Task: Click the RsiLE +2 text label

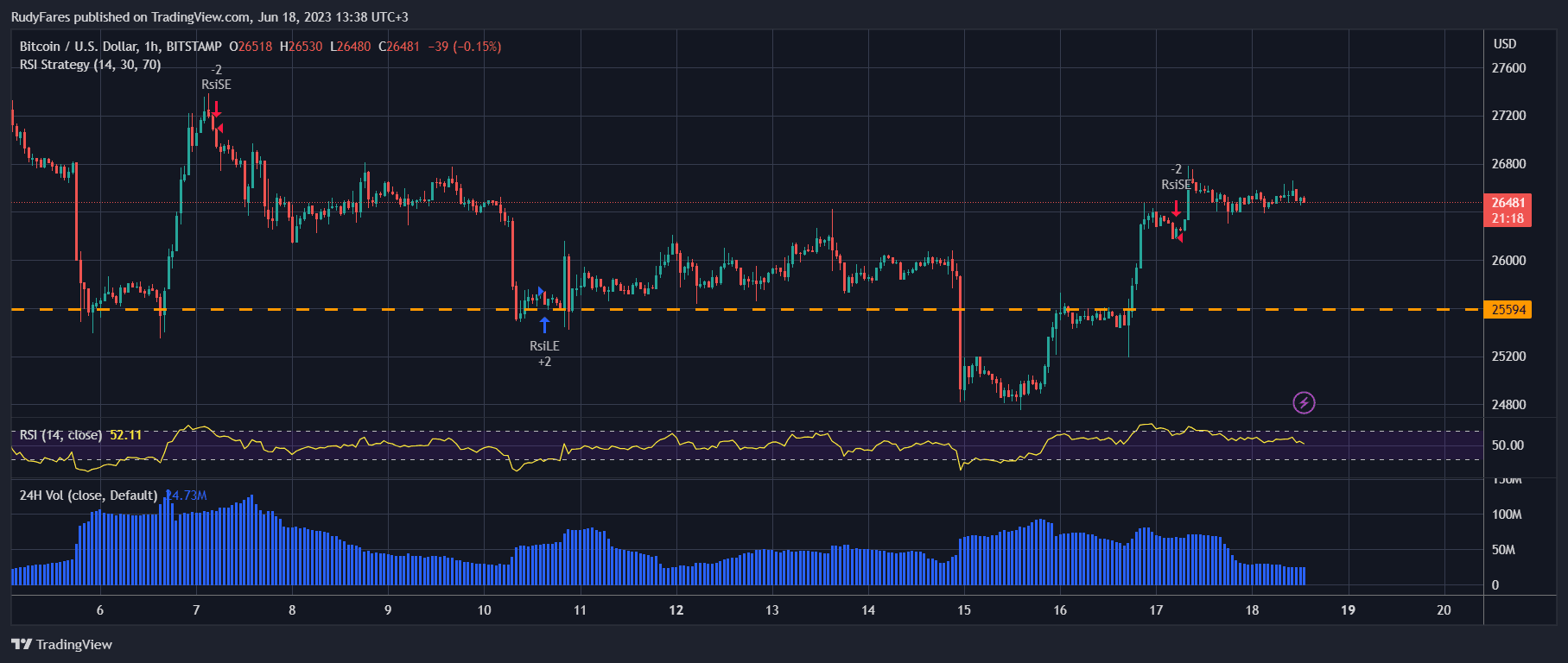Action: (544, 354)
